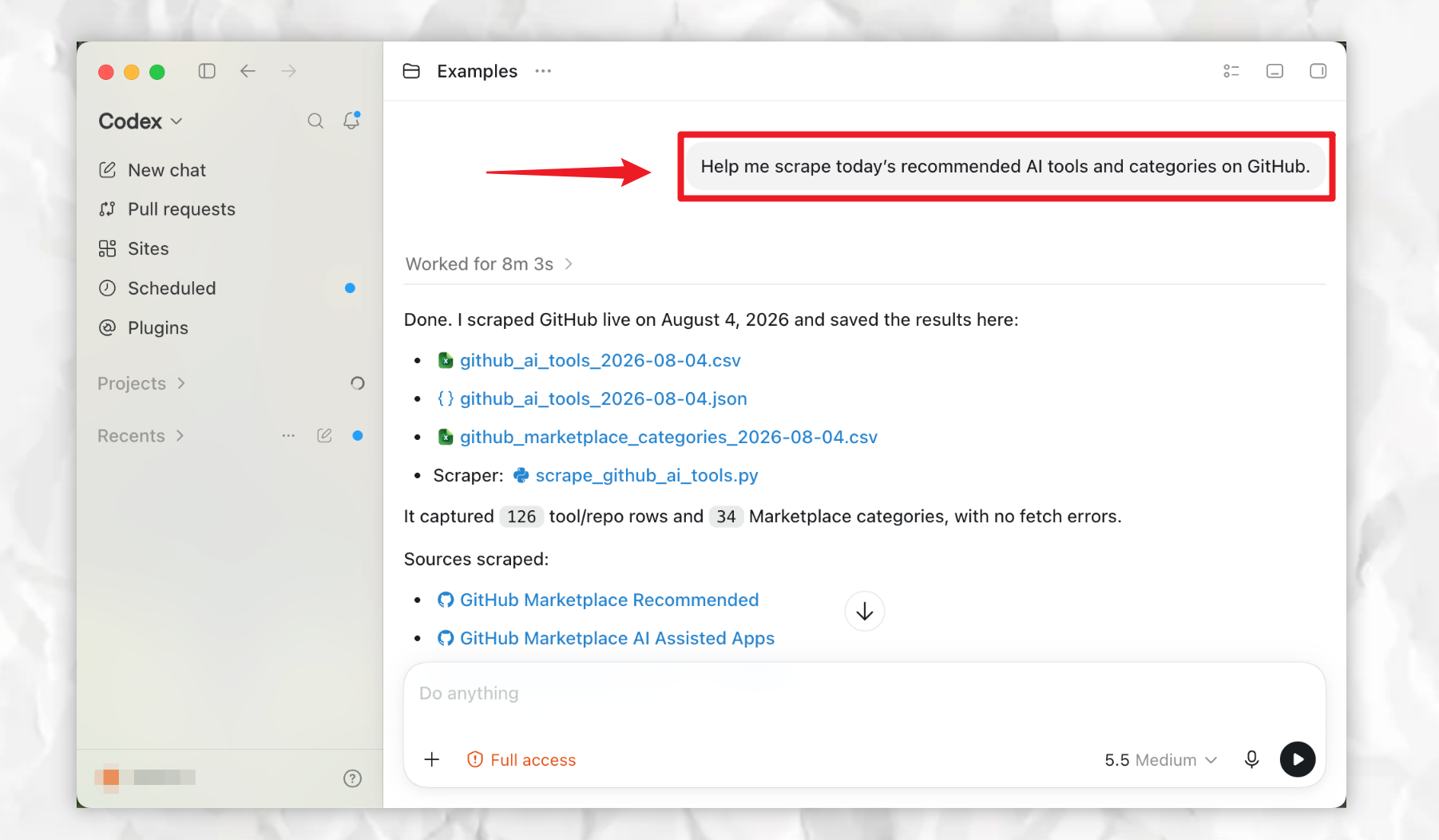Jump to bottom with down arrow button
Image resolution: width=1439 pixels, height=840 pixels.
865,612
